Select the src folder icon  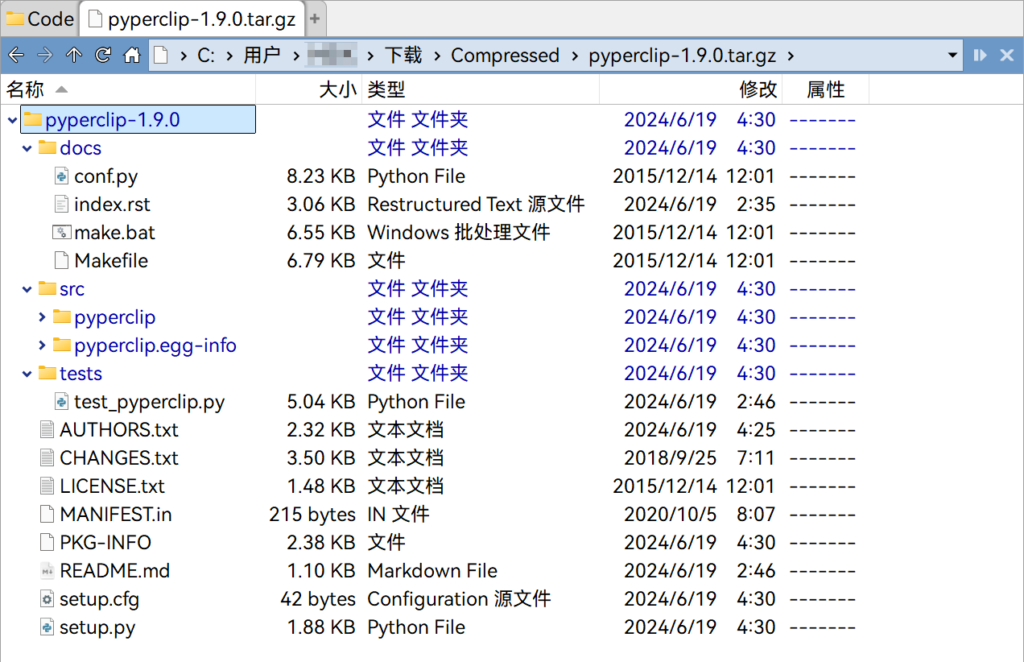(47, 289)
